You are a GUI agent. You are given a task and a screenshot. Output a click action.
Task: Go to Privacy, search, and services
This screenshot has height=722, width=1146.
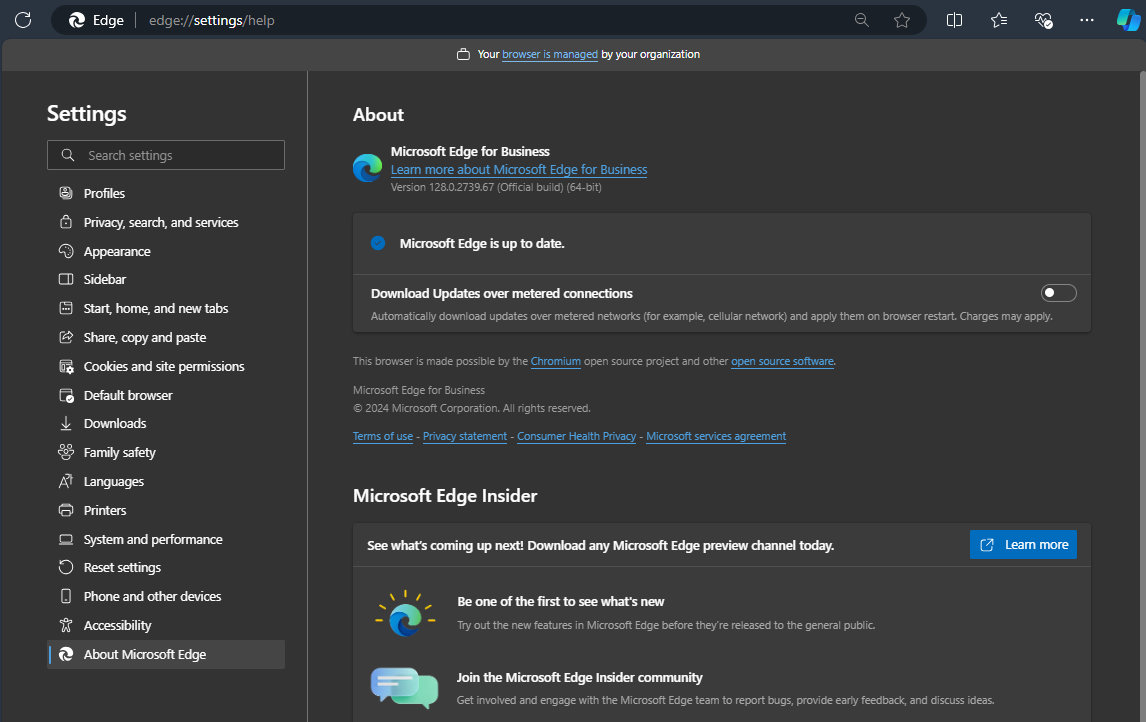[x=161, y=222]
